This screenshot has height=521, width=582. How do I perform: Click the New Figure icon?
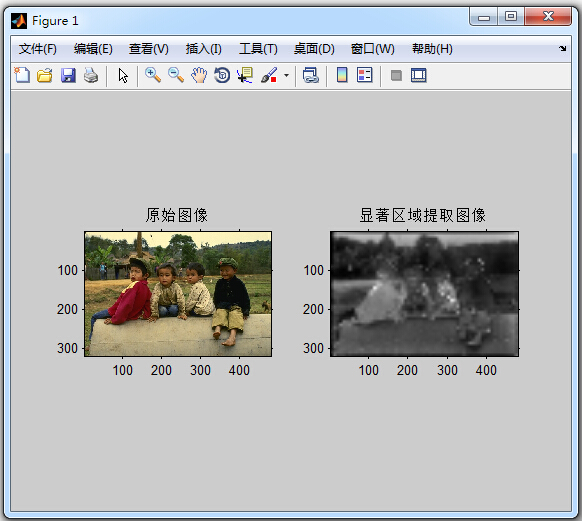click(x=22, y=75)
